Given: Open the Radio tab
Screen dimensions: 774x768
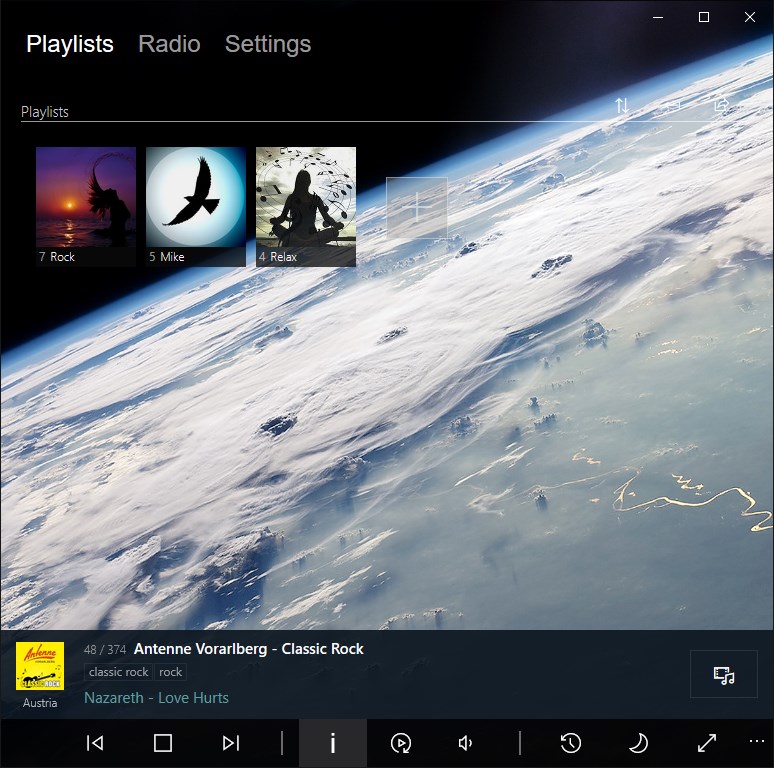Looking at the screenshot, I should pos(169,44).
